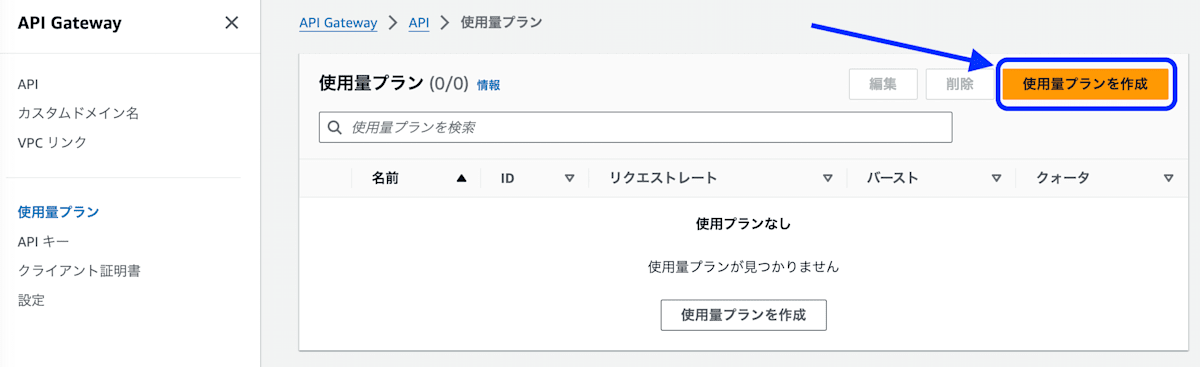Click the 削除 button
This screenshot has height=367, width=1200.
pyautogui.click(x=959, y=84)
